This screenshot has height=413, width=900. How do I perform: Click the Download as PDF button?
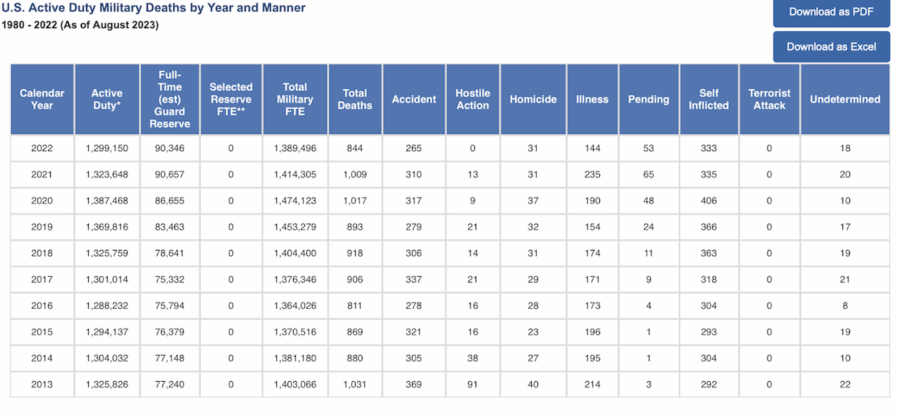pos(831,13)
